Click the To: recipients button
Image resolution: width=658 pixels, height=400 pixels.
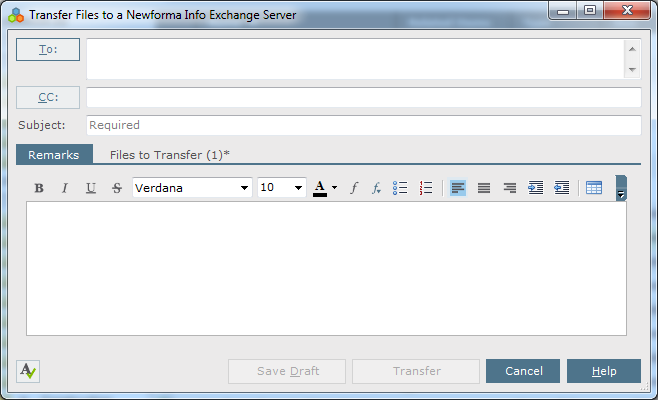point(48,50)
